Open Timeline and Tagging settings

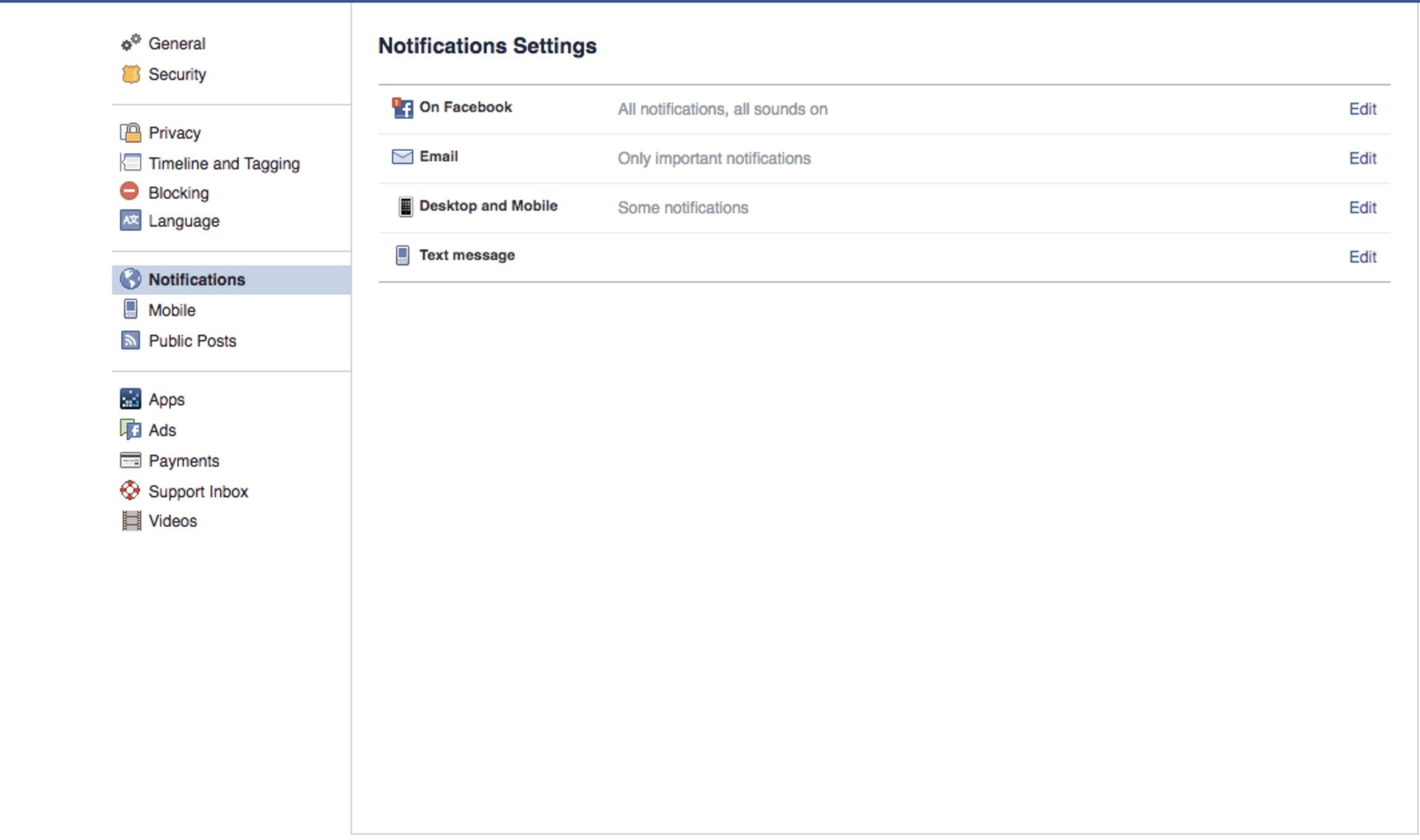223,163
